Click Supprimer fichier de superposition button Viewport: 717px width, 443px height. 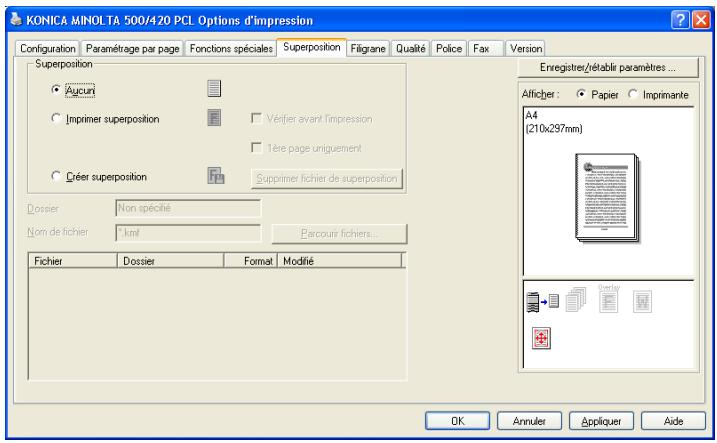[x=326, y=178]
